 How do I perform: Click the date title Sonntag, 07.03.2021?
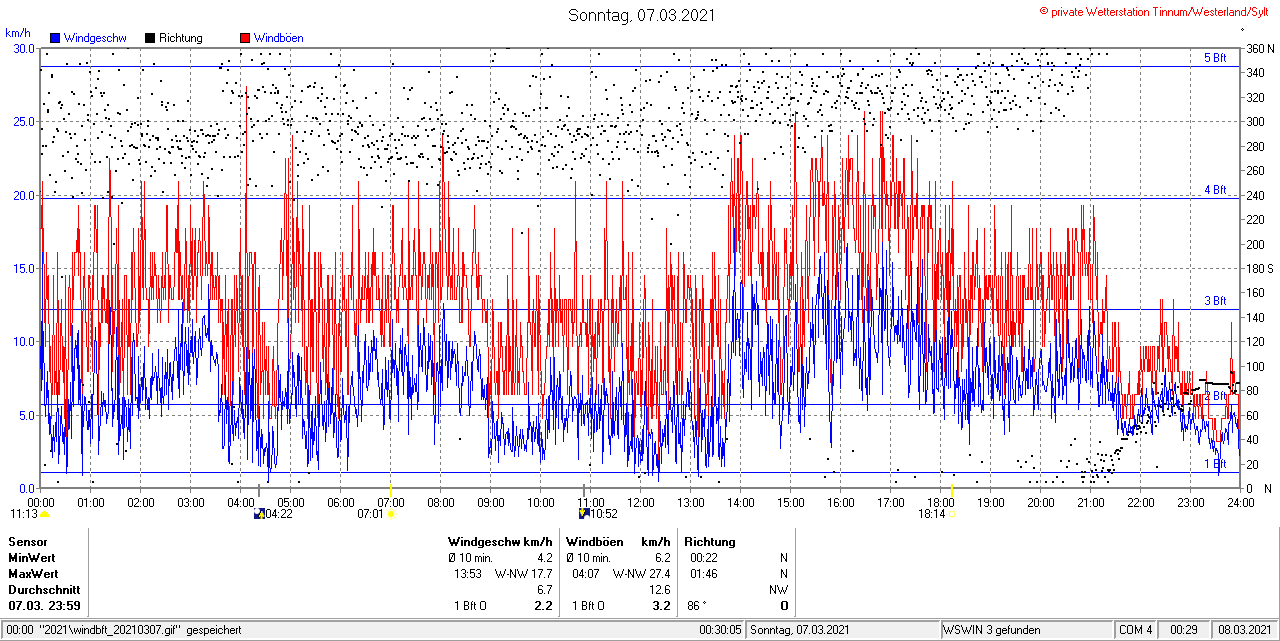(x=642, y=15)
